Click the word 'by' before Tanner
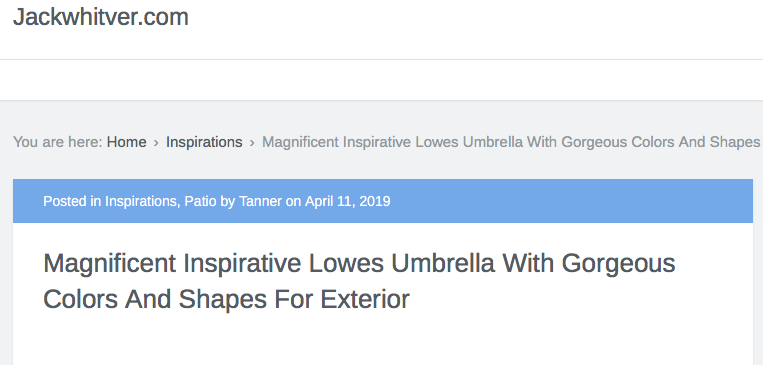Screen dimensions: 763x365 click(227, 201)
